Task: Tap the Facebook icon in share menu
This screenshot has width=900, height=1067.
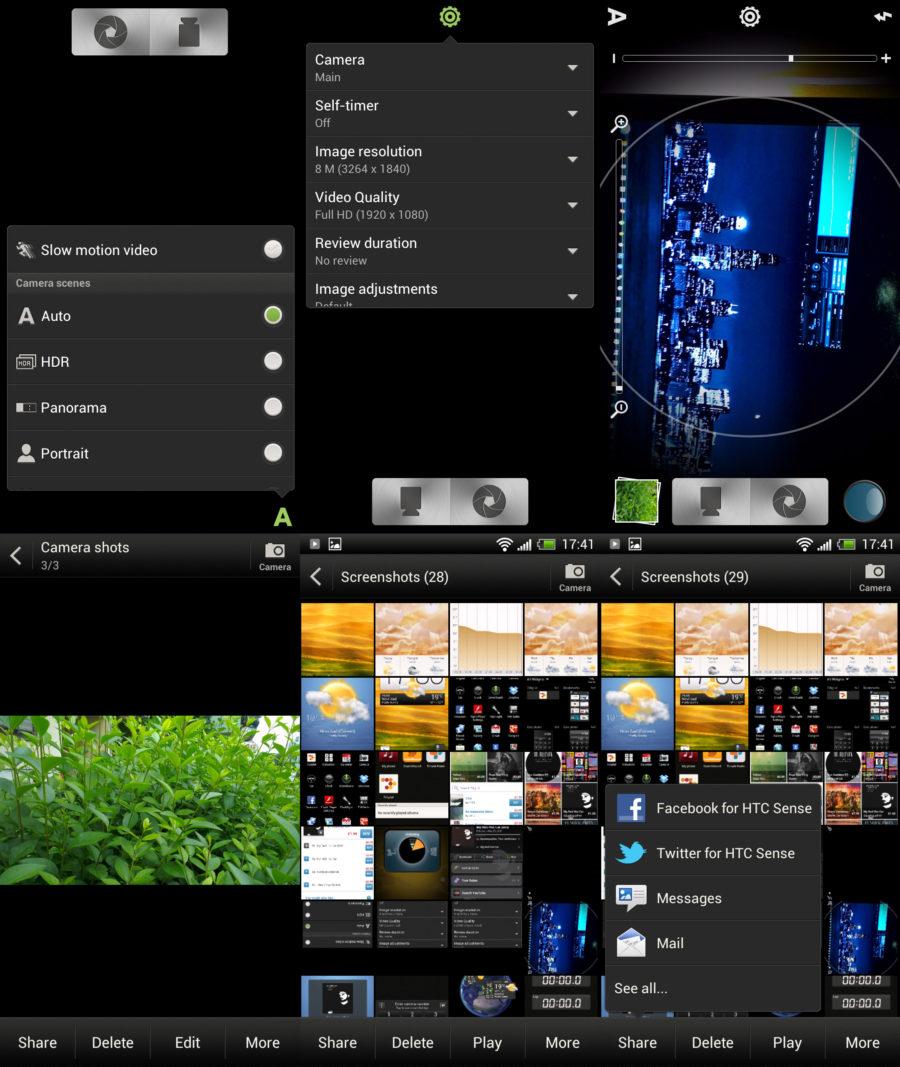Action: point(631,808)
